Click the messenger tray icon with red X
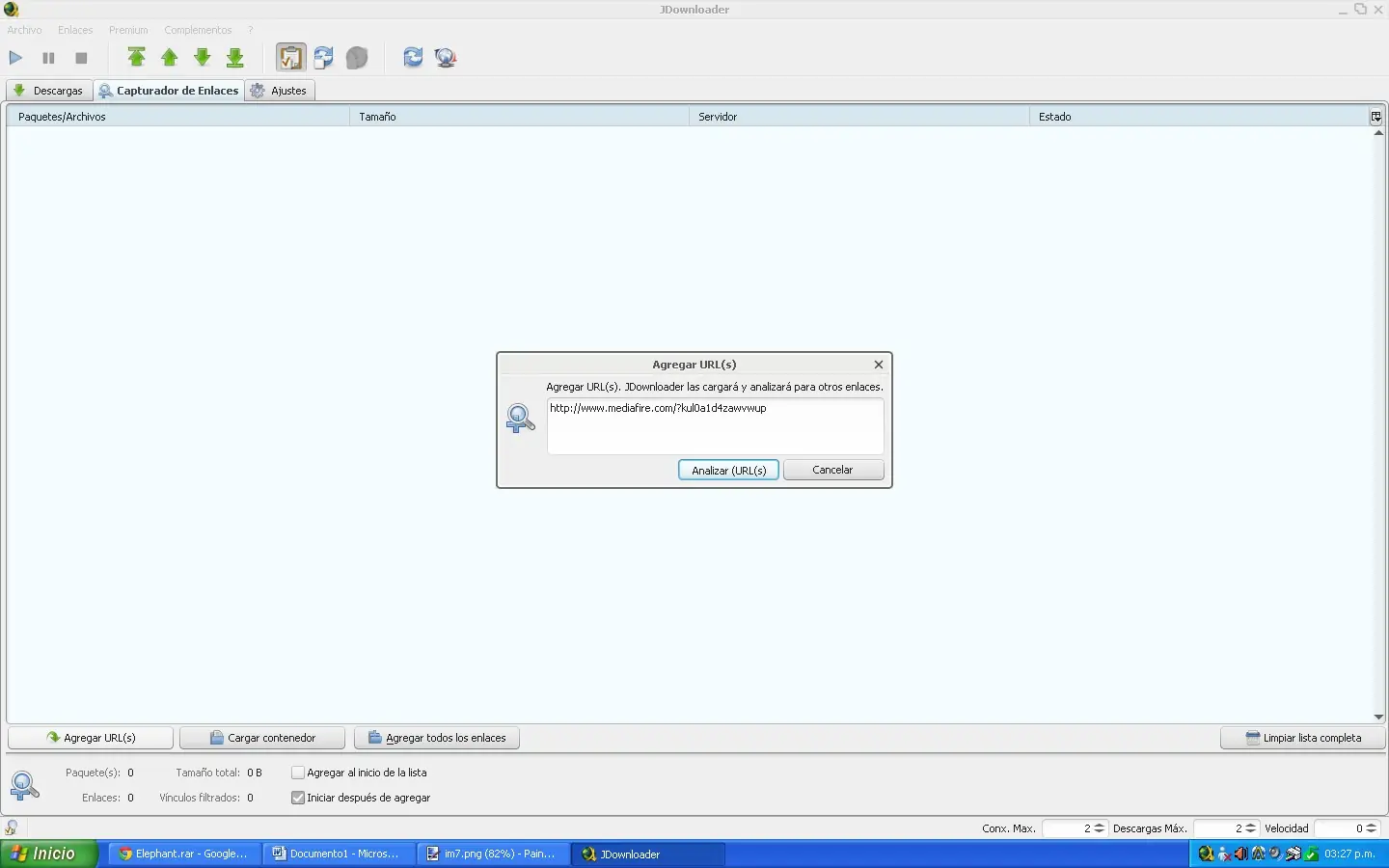 (x=1224, y=854)
